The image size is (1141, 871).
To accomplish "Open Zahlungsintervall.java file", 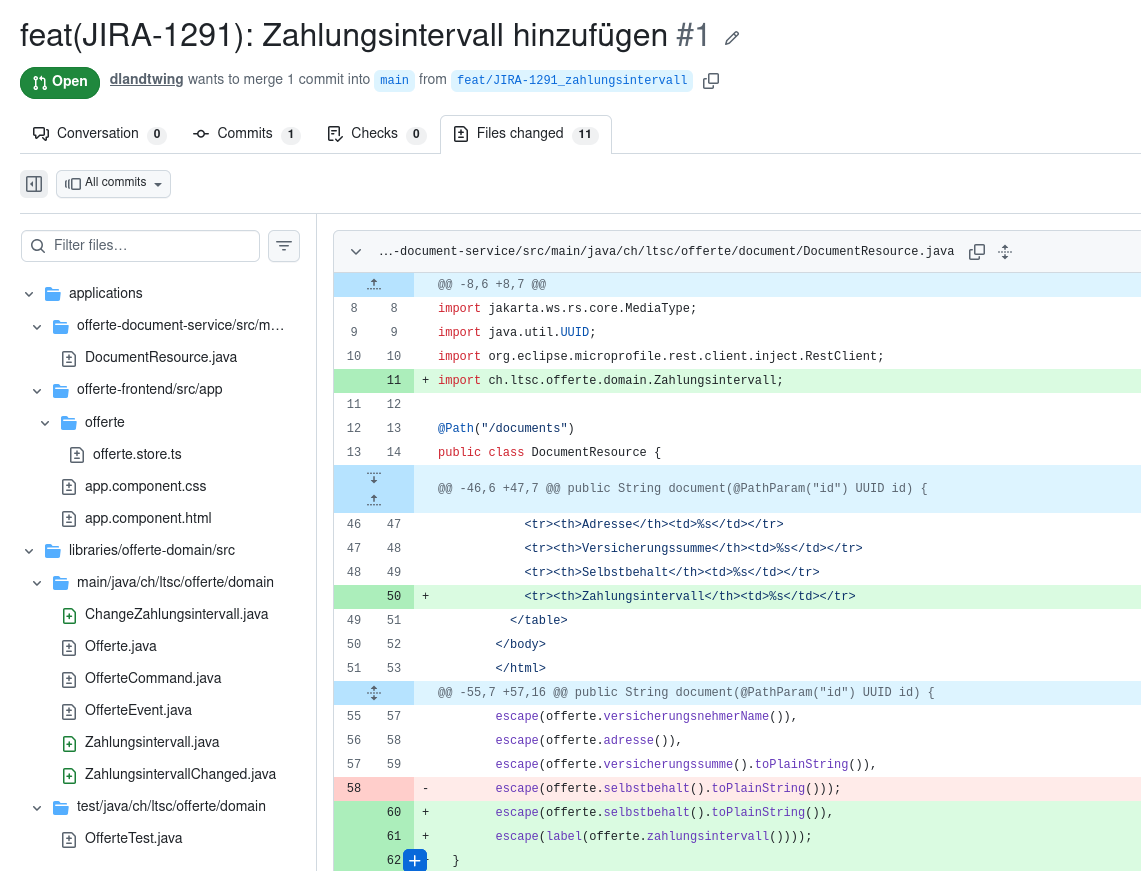I will coord(151,742).
